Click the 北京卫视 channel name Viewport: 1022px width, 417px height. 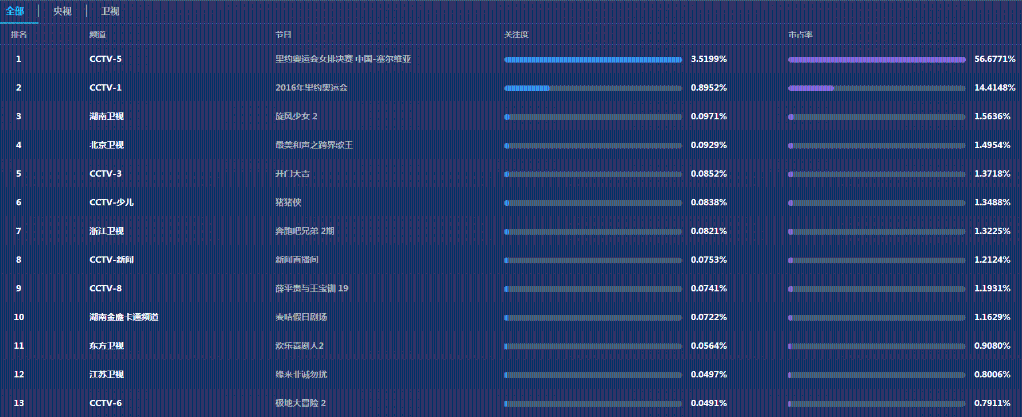click(107, 145)
